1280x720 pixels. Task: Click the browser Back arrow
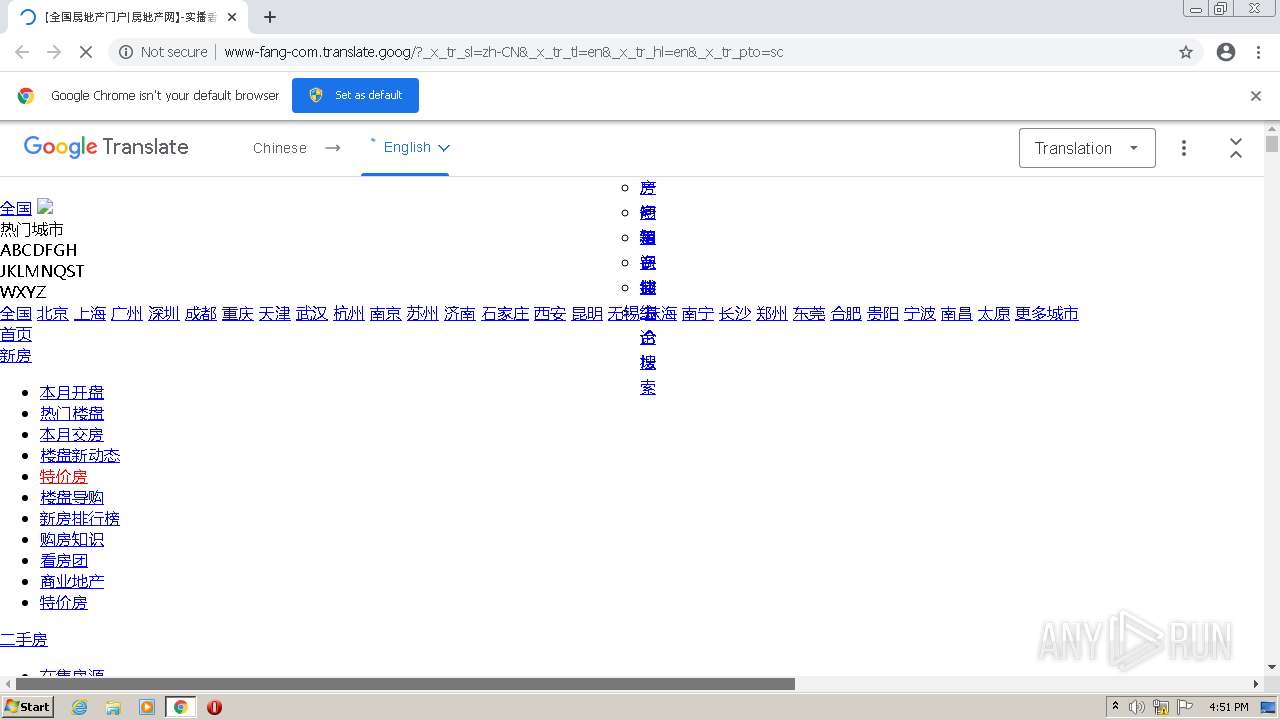pos(22,52)
